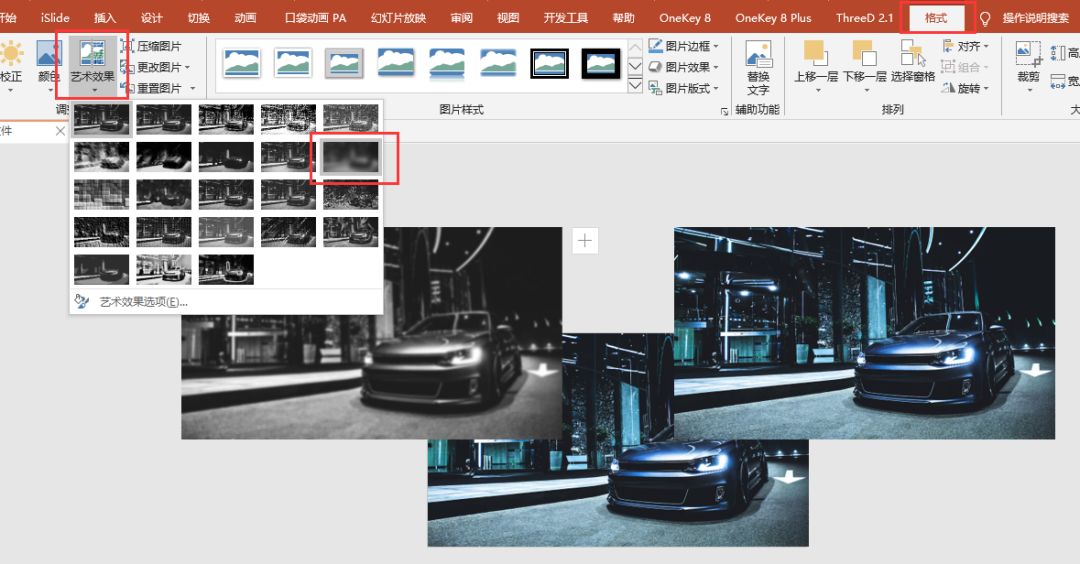Click 下移一层 send backward icon
Viewport: 1080px width, 564px height.
pyautogui.click(x=864, y=64)
